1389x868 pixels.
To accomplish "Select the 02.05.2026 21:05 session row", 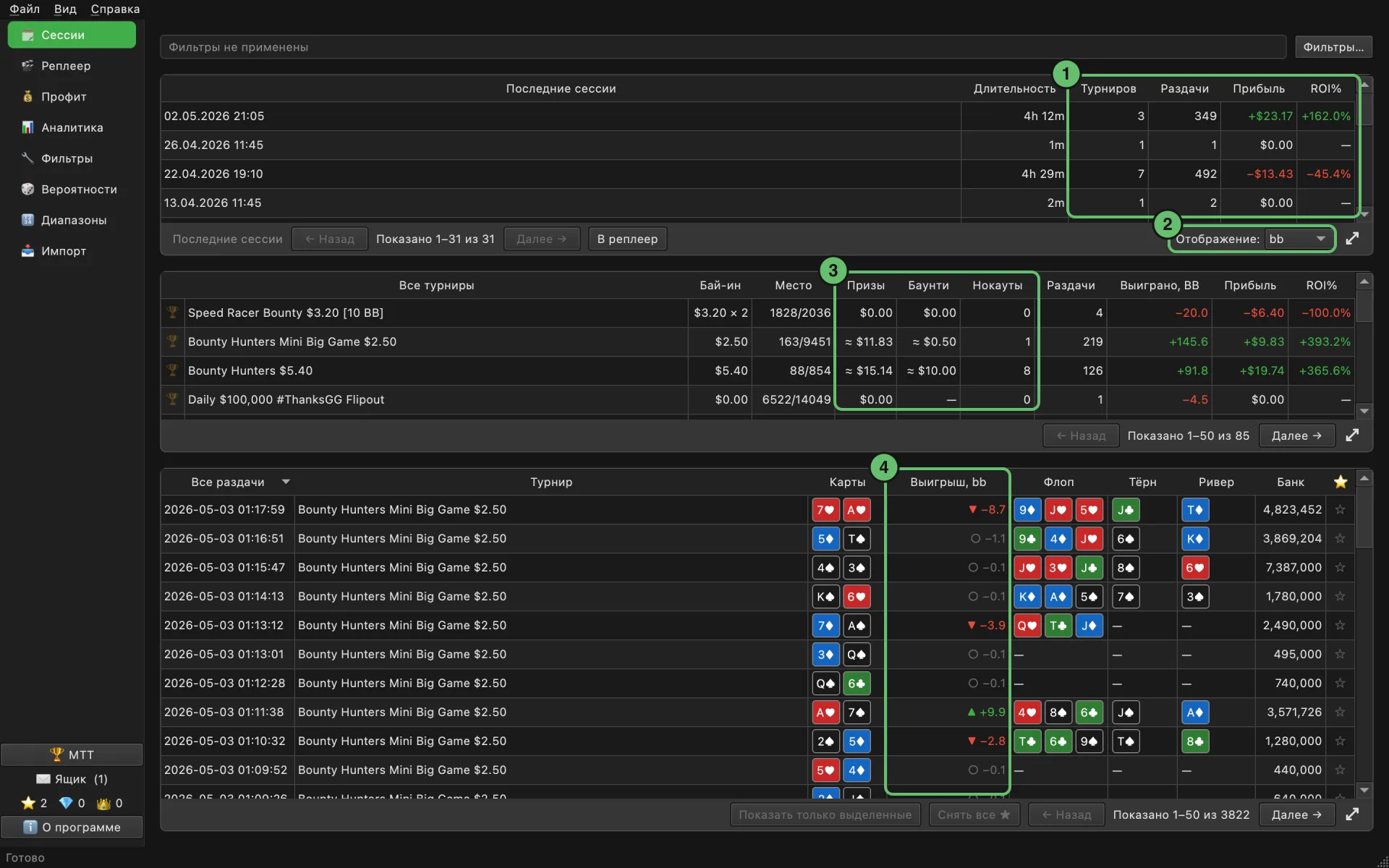I will click(757, 116).
